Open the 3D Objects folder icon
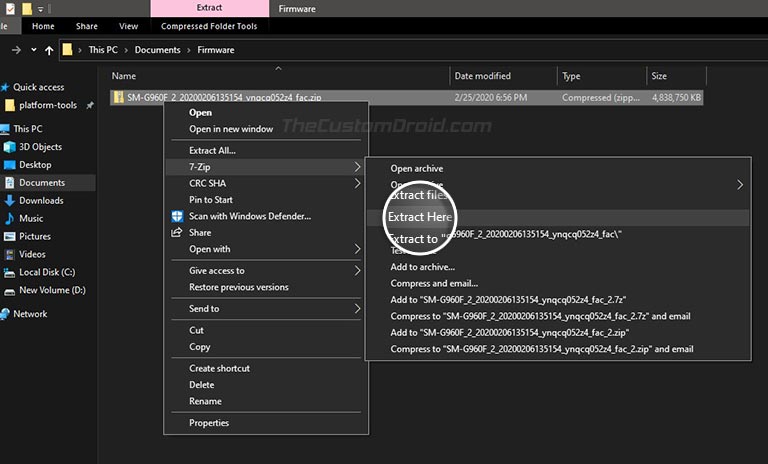The image size is (768, 464). click(x=9, y=147)
